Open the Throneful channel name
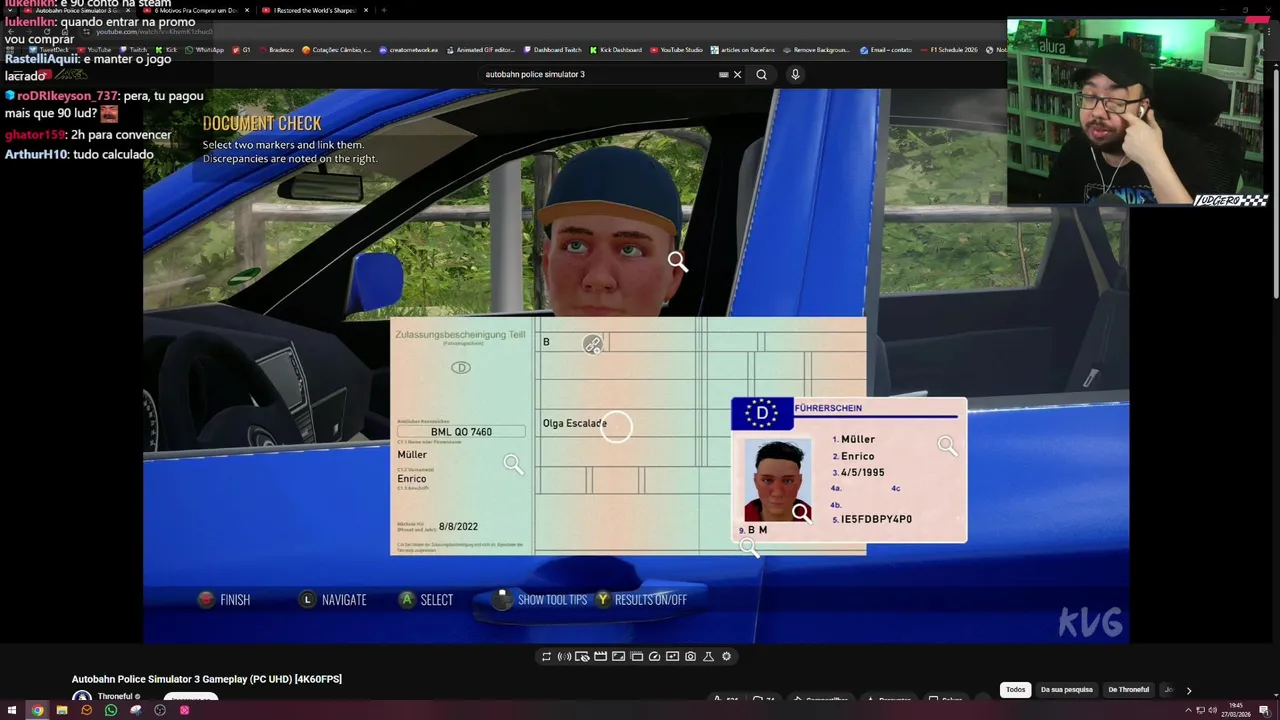1280x720 pixels. (x=116, y=696)
